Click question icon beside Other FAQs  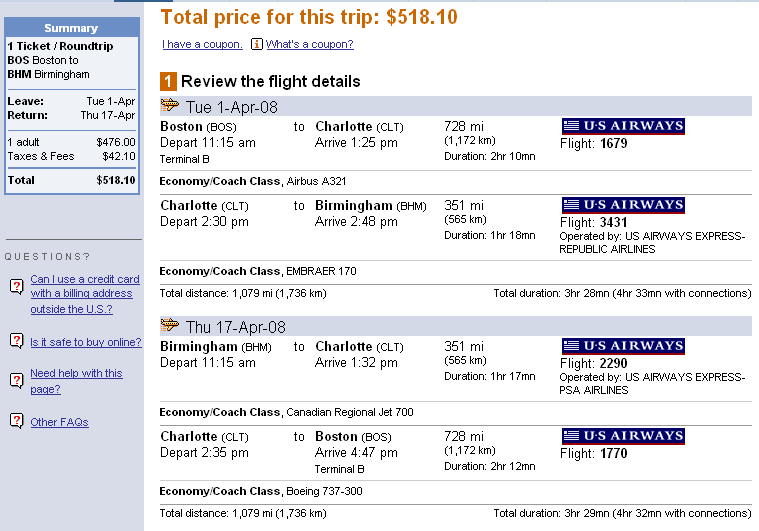pyautogui.click(x=16, y=421)
